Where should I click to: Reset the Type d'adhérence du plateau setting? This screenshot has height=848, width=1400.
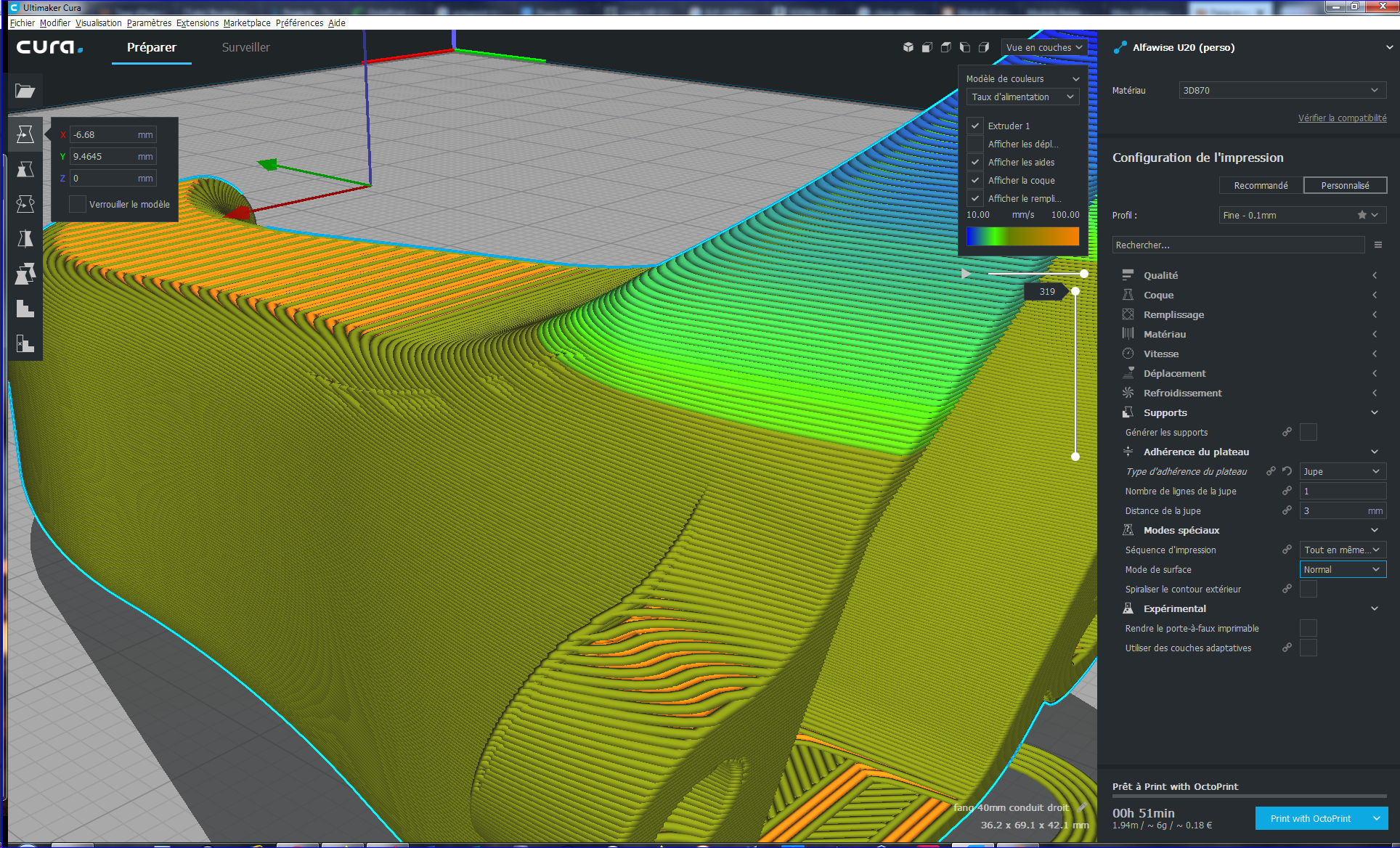pos(1287,471)
